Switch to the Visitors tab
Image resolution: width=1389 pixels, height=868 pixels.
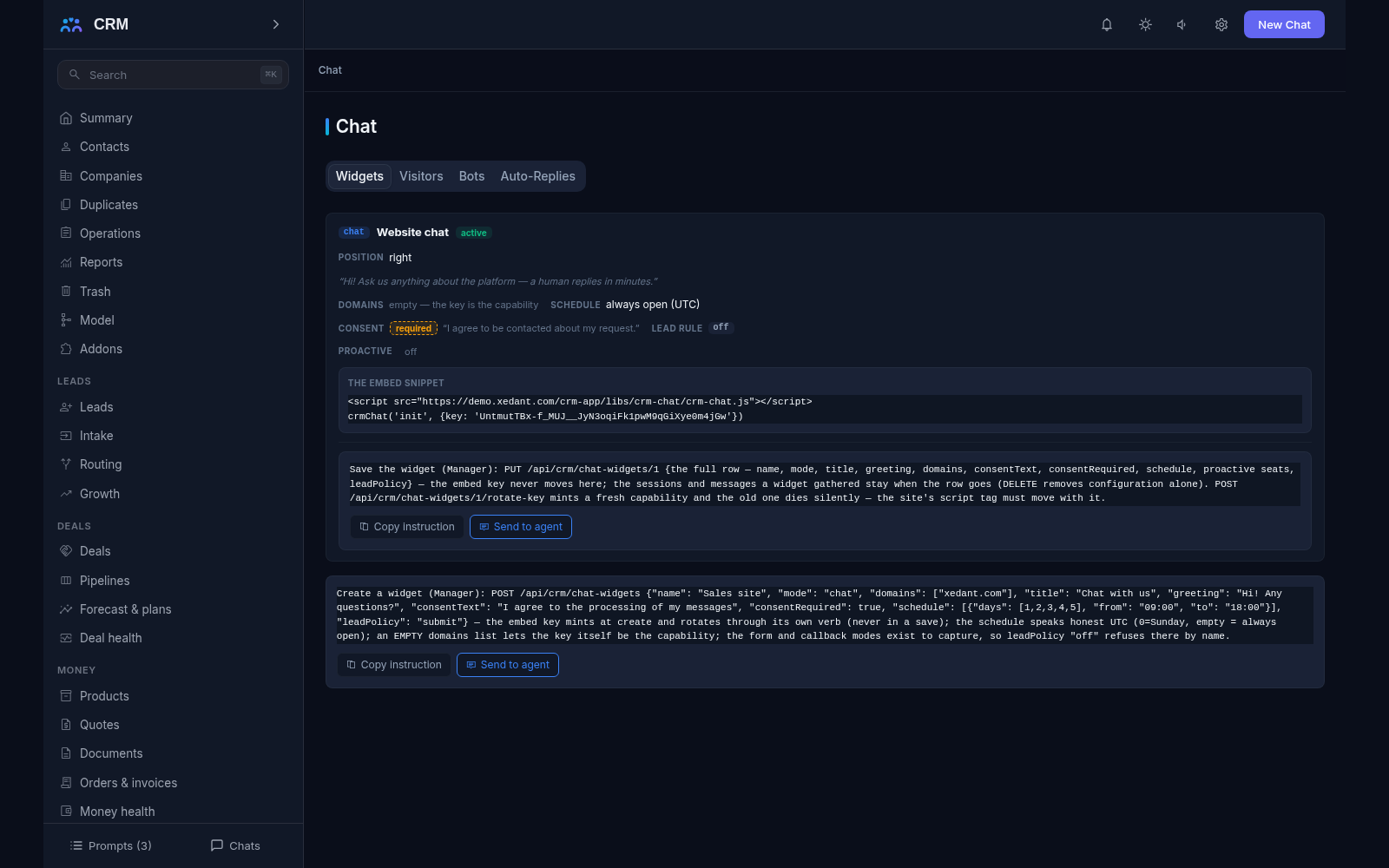[x=421, y=176]
